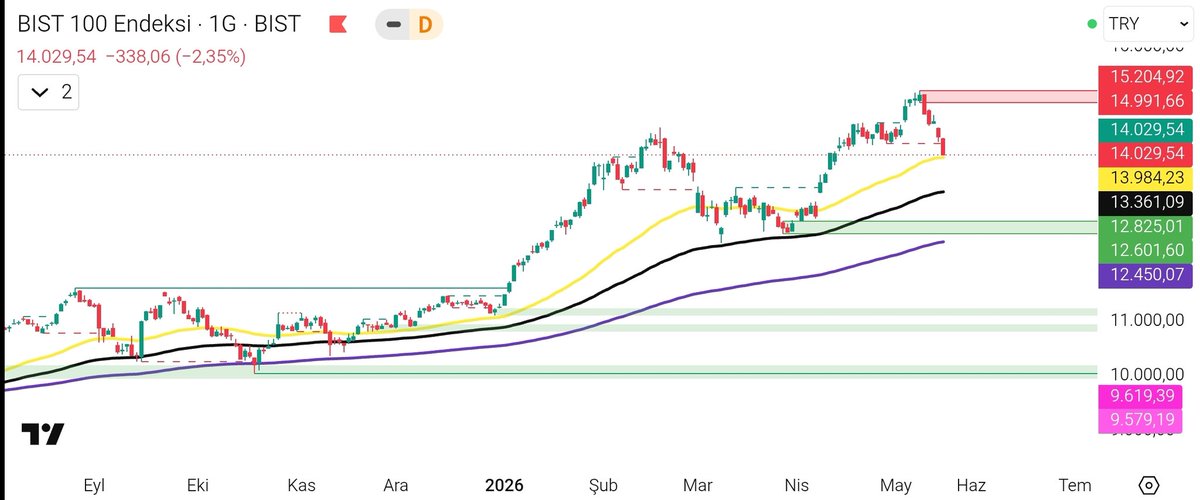
Task: Click the Tem month on time axis
Action: pos(1075,485)
